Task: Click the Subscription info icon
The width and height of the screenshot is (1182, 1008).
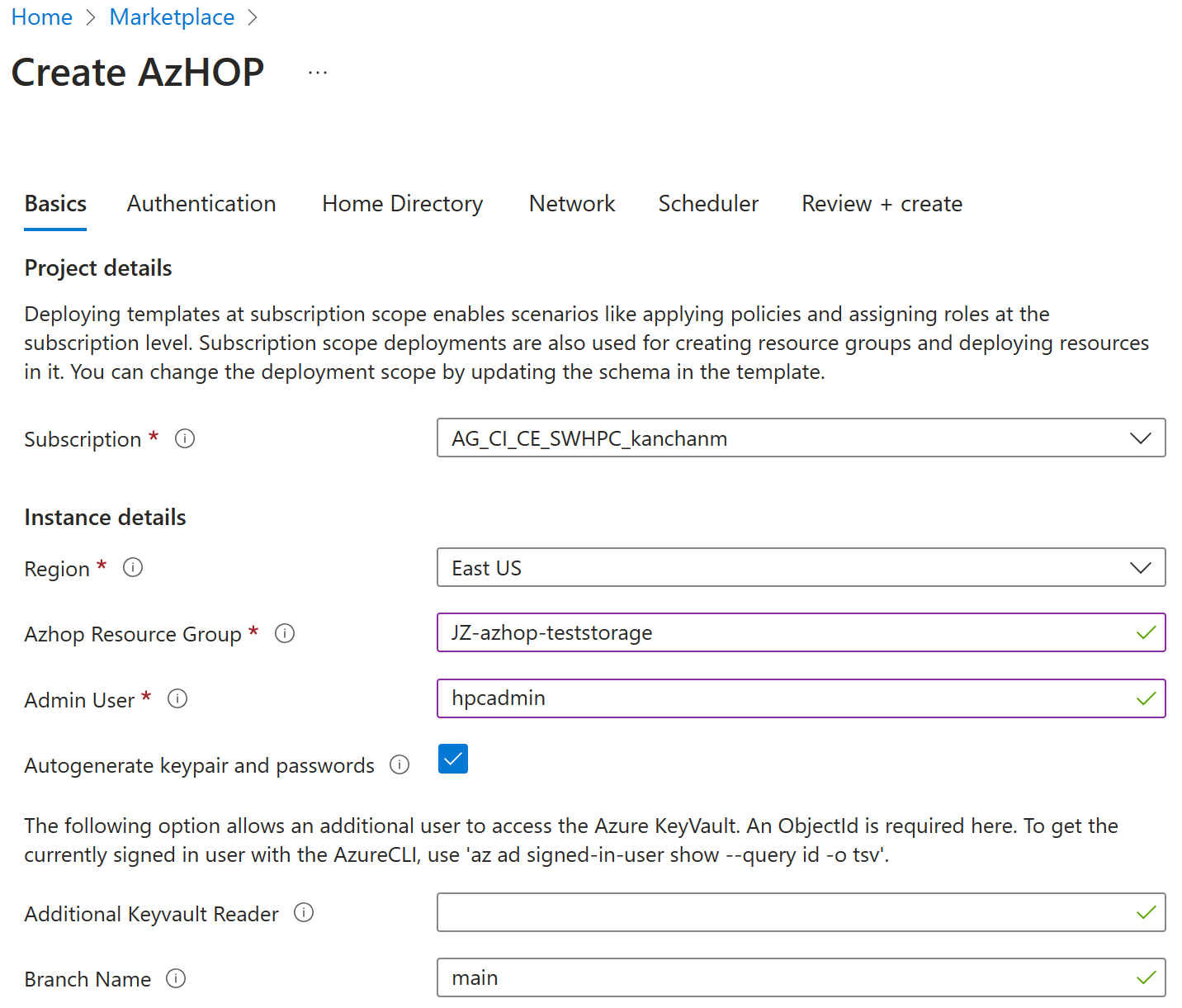Action: tap(185, 438)
